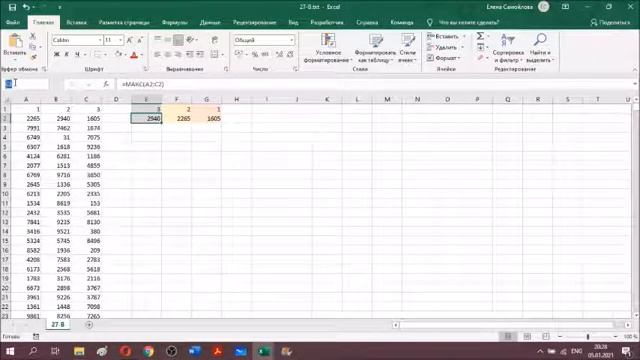Toggle bold (Ж) formatting
This screenshot has width=640, height=360.
(x=57, y=54)
